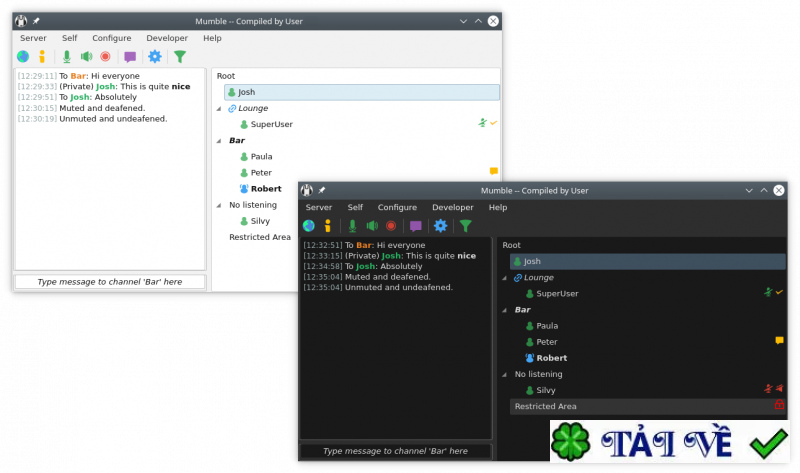Open server information icon in dark window
The width and height of the screenshot is (800, 473).
(x=328, y=226)
